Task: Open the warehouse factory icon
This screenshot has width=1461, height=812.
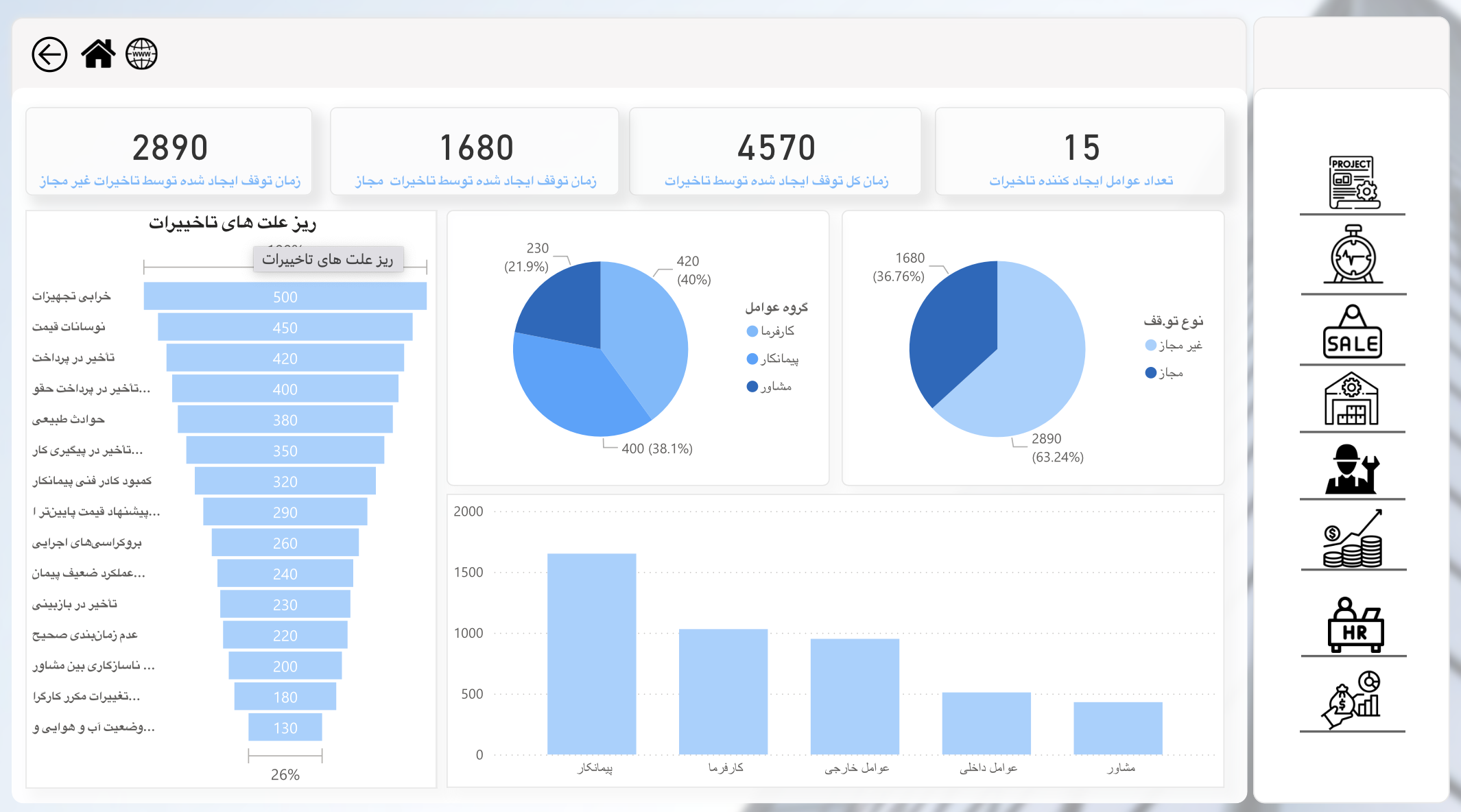Action: [1351, 398]
